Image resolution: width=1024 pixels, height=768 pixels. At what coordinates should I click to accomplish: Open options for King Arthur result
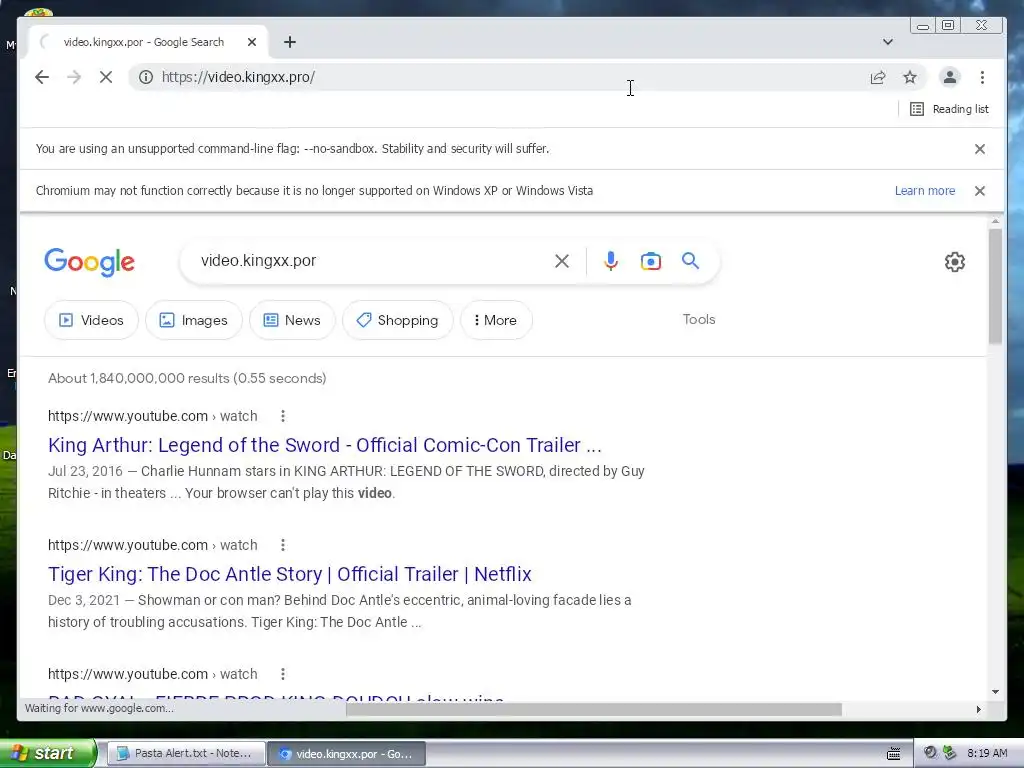click(x=282, y=416)
